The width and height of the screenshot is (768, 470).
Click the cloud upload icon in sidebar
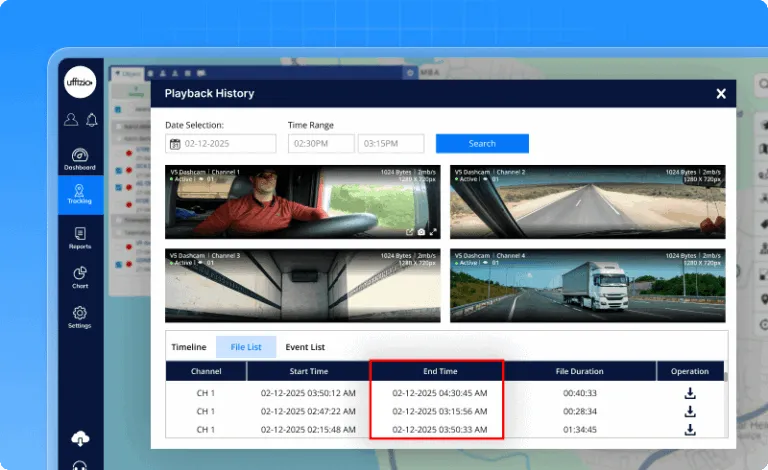pos(80,439)
